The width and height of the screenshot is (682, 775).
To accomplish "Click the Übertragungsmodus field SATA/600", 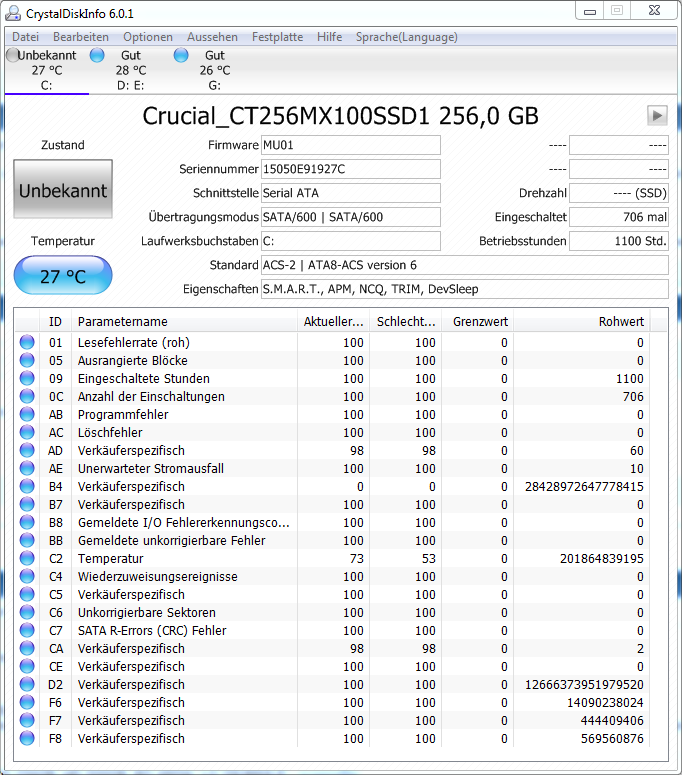I will tap(350, 217).
